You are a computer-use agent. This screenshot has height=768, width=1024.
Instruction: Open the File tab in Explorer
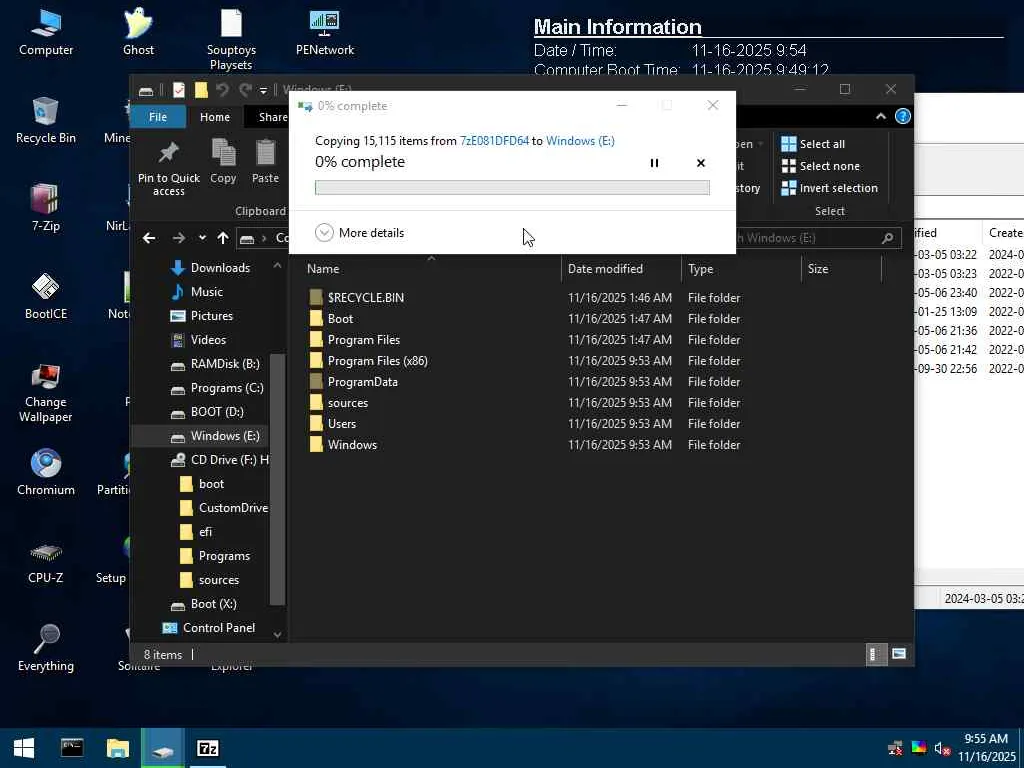click(158, 117)
